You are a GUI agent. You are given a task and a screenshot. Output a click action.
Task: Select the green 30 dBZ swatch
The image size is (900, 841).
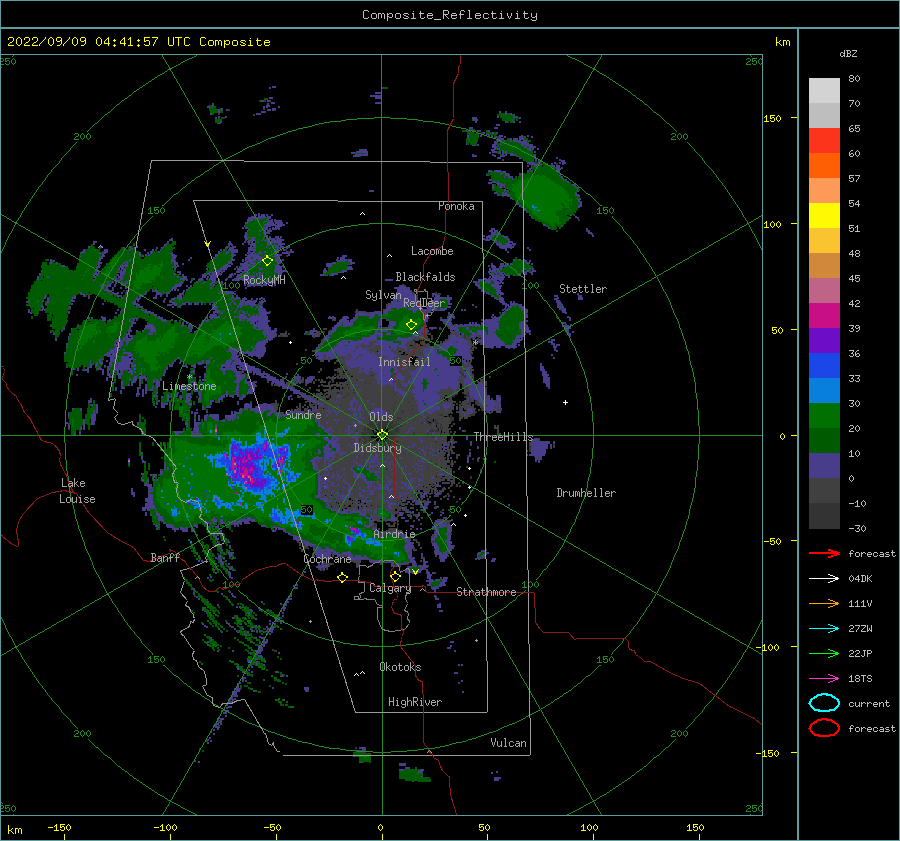point(824,415)
